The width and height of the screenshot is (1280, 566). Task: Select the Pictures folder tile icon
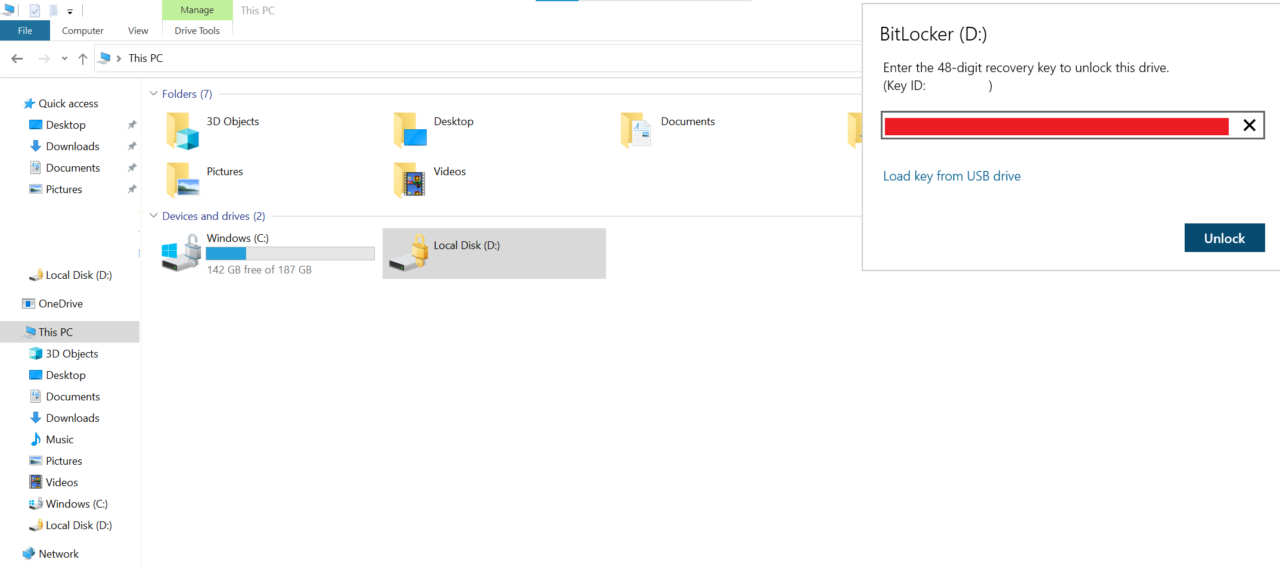[183, 180]
